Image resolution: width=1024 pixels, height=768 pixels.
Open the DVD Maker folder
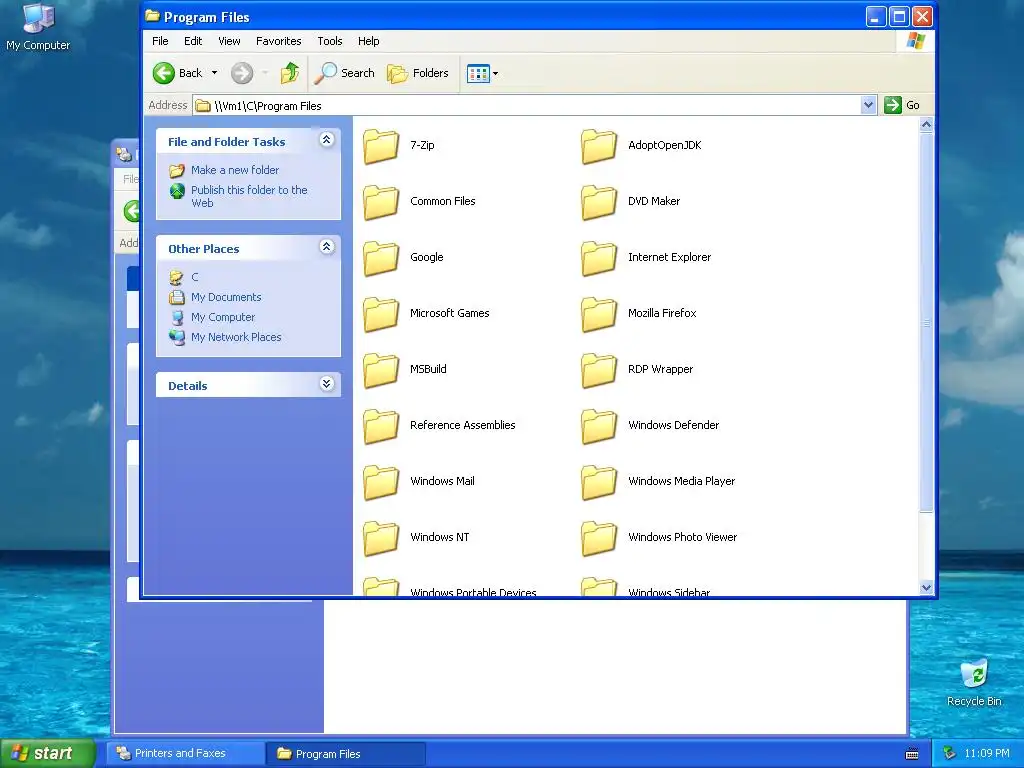tap(631, 201)
